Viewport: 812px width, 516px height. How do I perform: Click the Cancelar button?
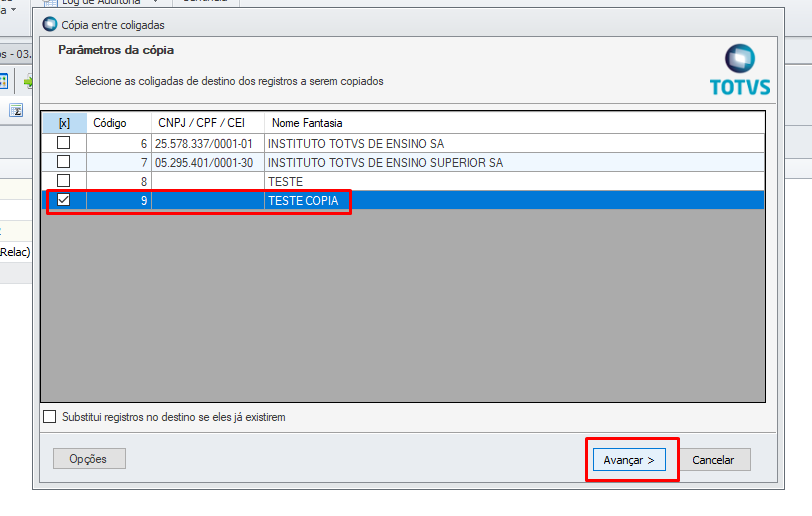click(713, 460)
